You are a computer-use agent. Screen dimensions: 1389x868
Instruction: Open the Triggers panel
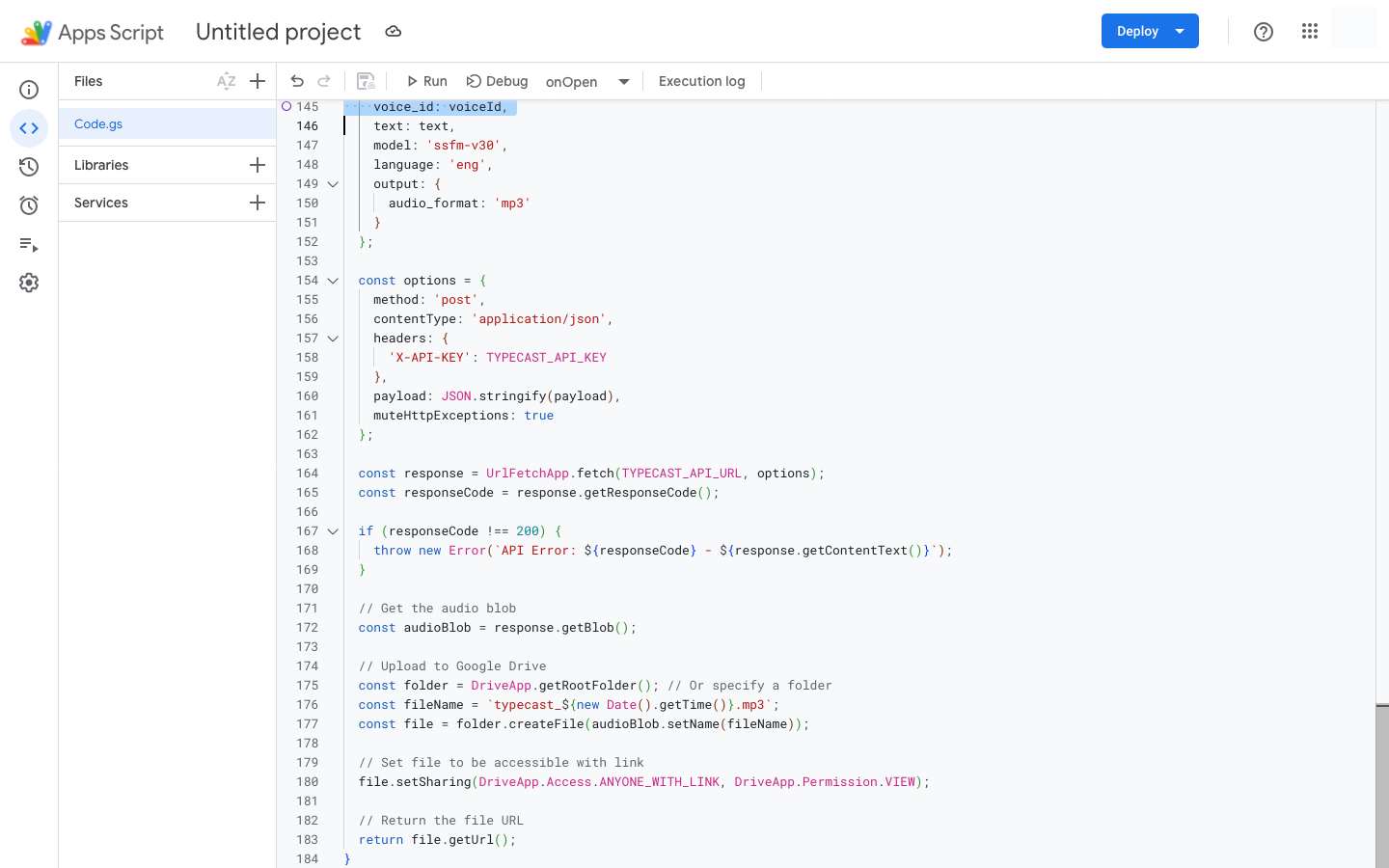point(29,204)
